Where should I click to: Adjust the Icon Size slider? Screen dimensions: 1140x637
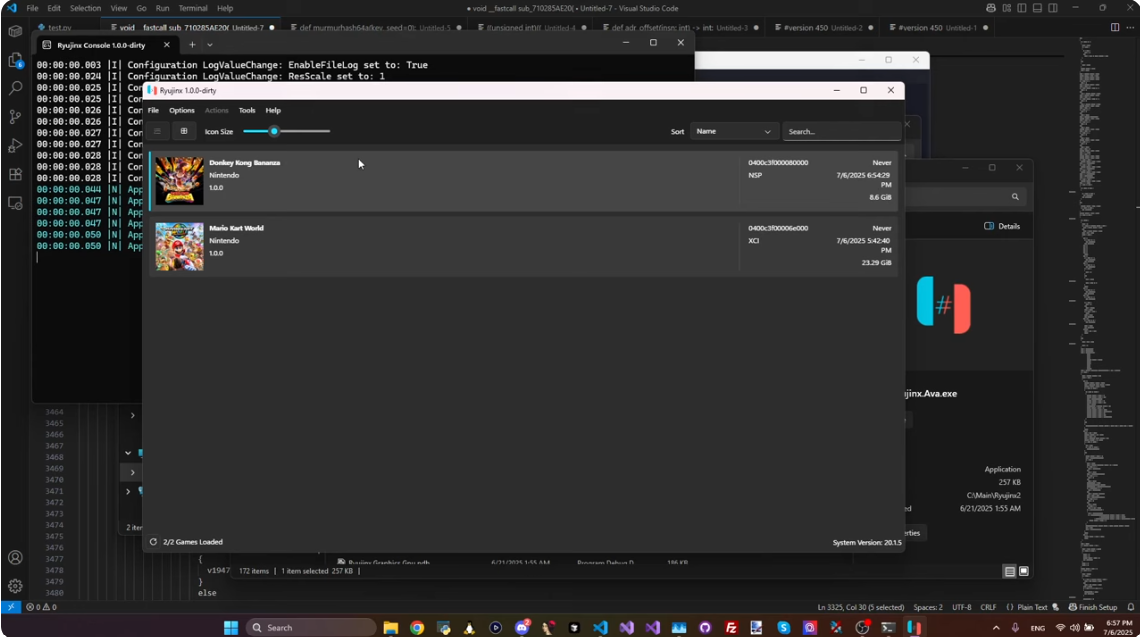274,131
